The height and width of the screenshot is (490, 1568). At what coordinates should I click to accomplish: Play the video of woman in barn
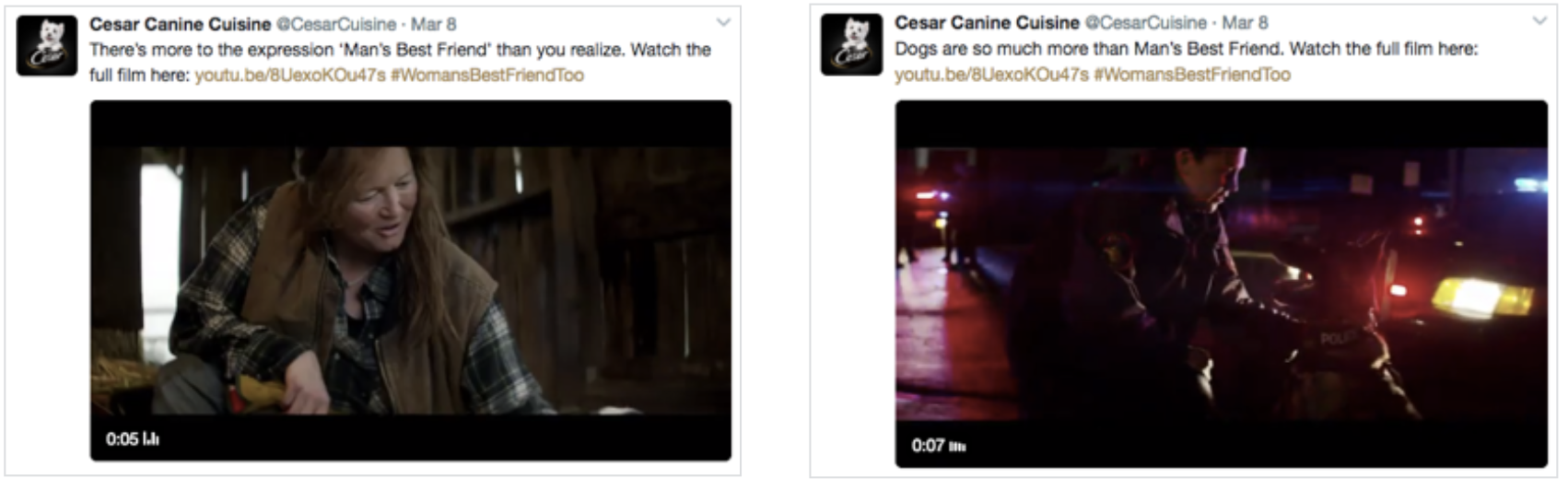click(411, 281)
